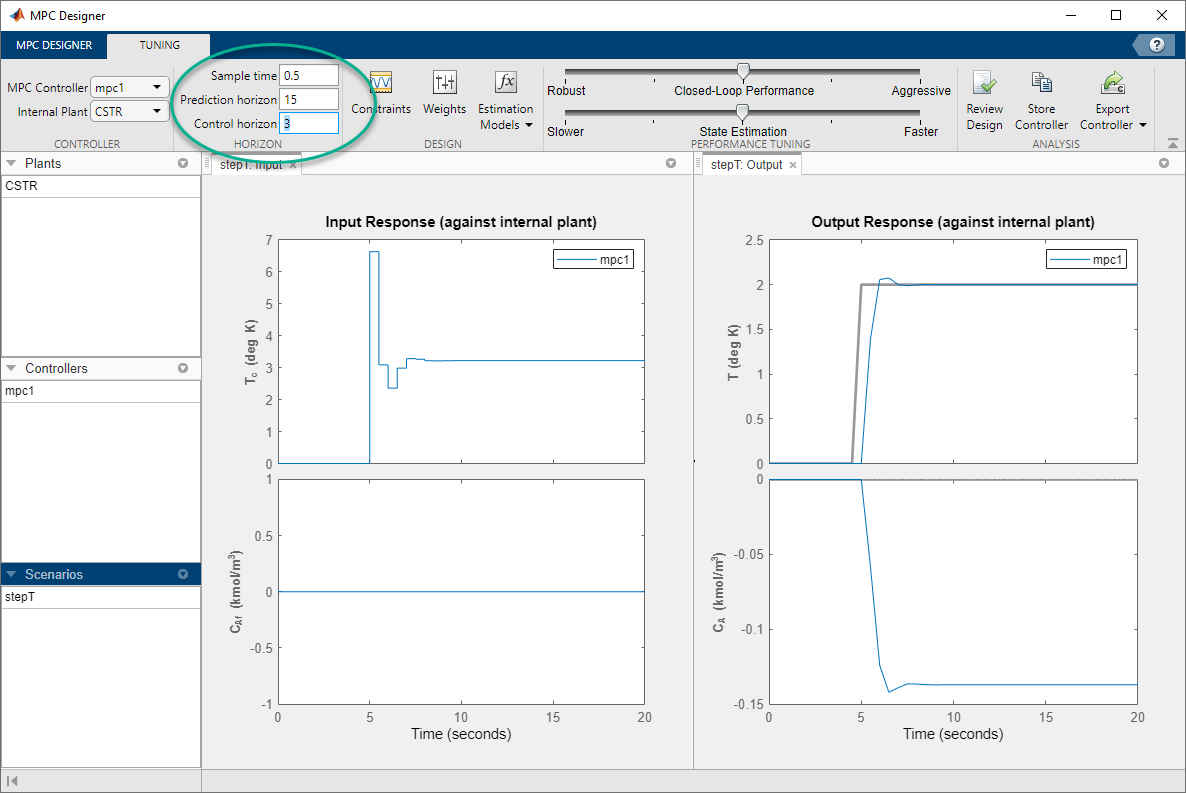The height and width of the screenshot is (793, 1186).
Task: Select the stepT: Output document tab
Action: (745, 164)
